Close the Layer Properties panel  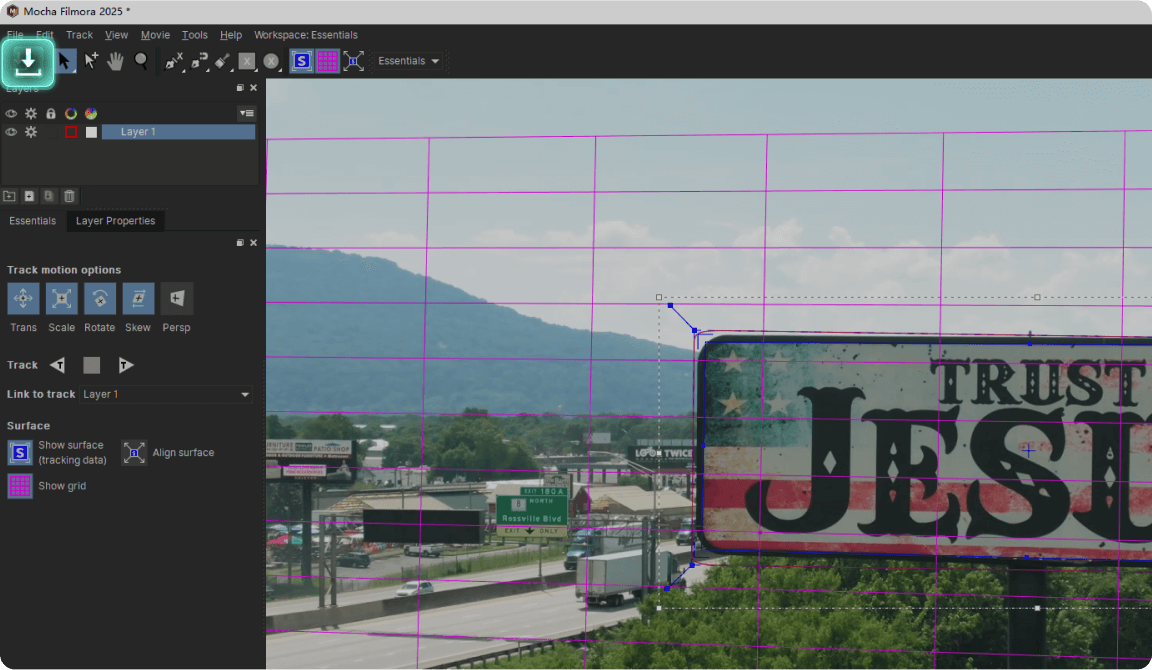pos(253,242)
